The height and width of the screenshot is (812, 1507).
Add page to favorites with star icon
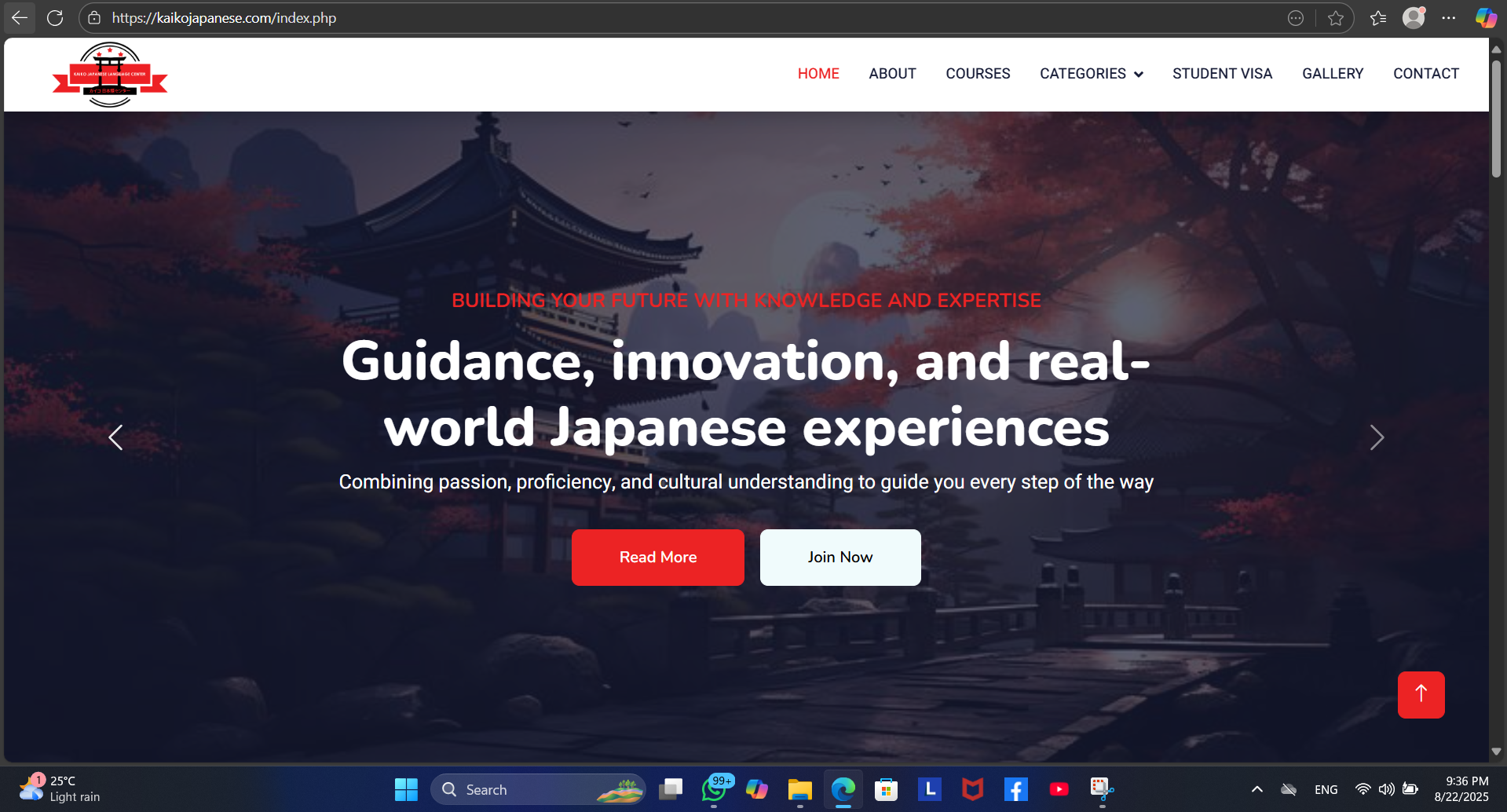pos(1335,18)
